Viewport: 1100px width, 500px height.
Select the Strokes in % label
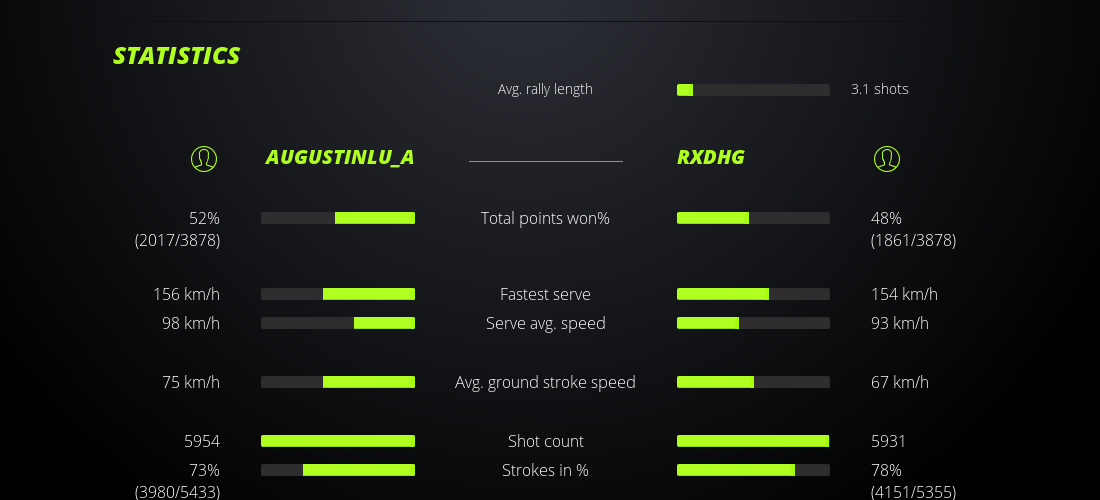click(x=545, y=470)
